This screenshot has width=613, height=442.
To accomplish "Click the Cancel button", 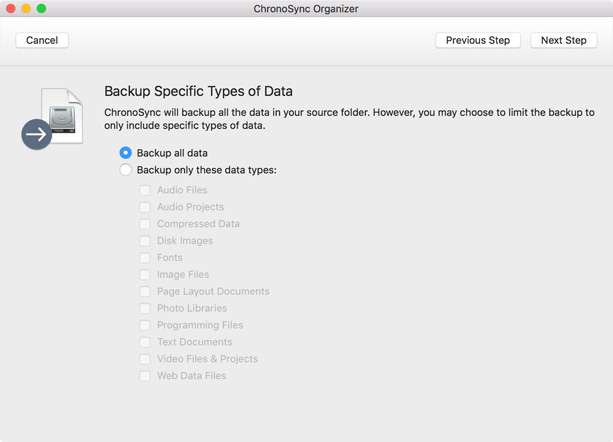I will tap(42, 40).
